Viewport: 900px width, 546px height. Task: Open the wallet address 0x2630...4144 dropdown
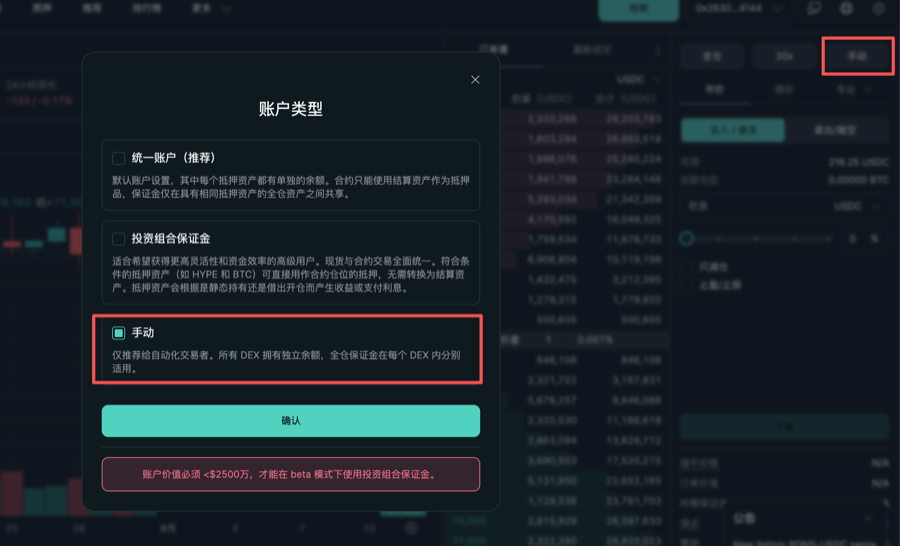(x=738, y=9)
